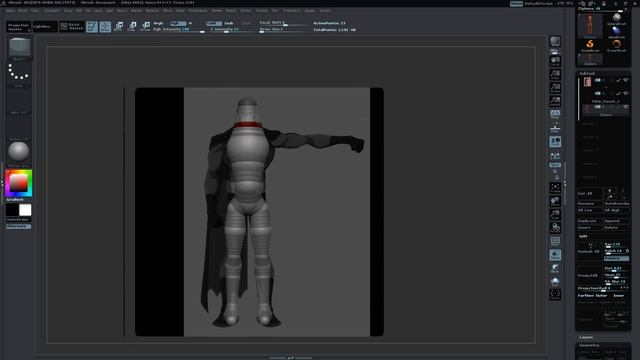Open the Document menu
Image resolution: width=640 pixels, height=360 pixels.
tap(52, 11)
